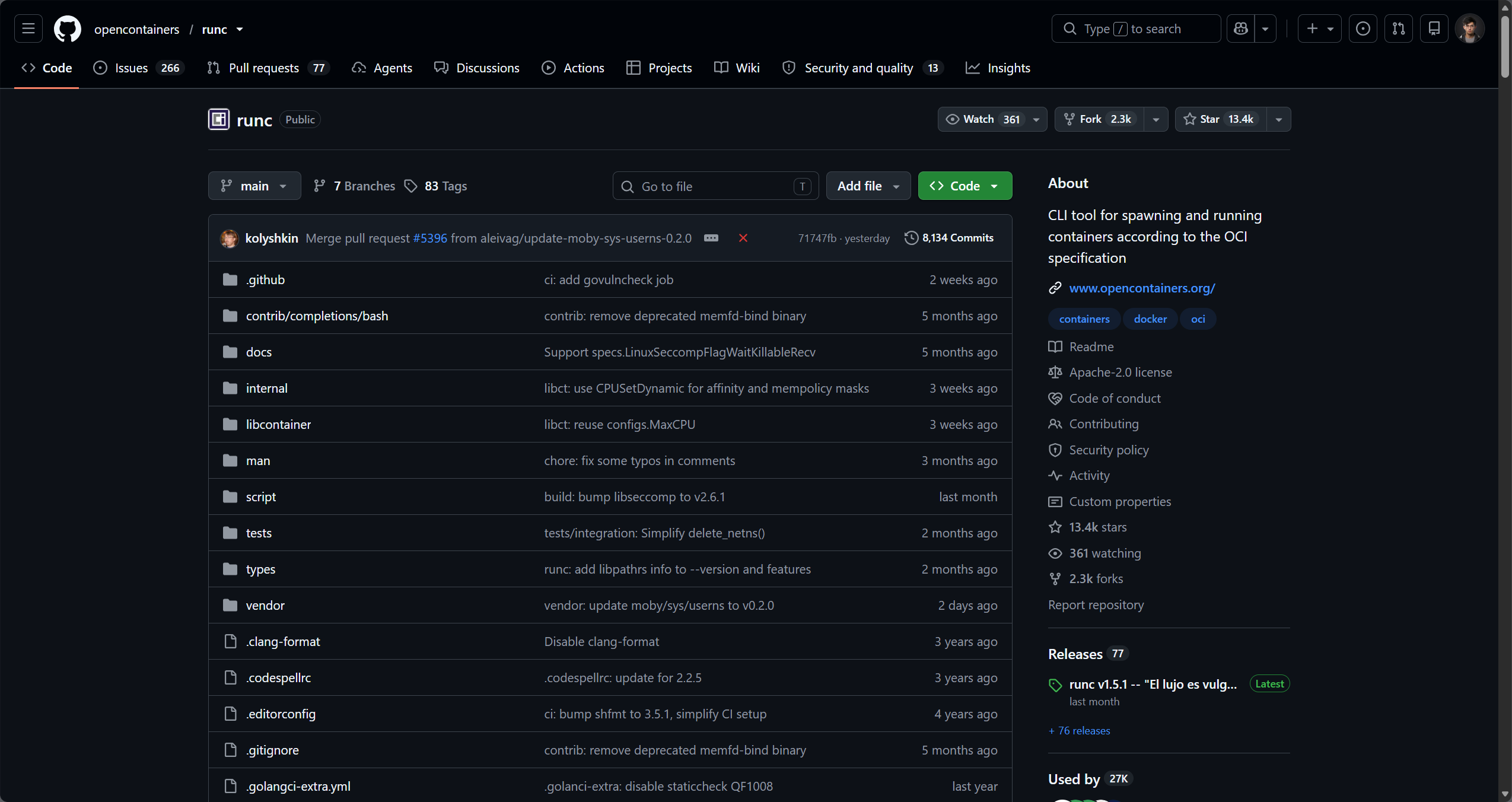Expand the Fork options caret
The height and width of the screenshot is (802, 1512).
(x=1156, y=119)
